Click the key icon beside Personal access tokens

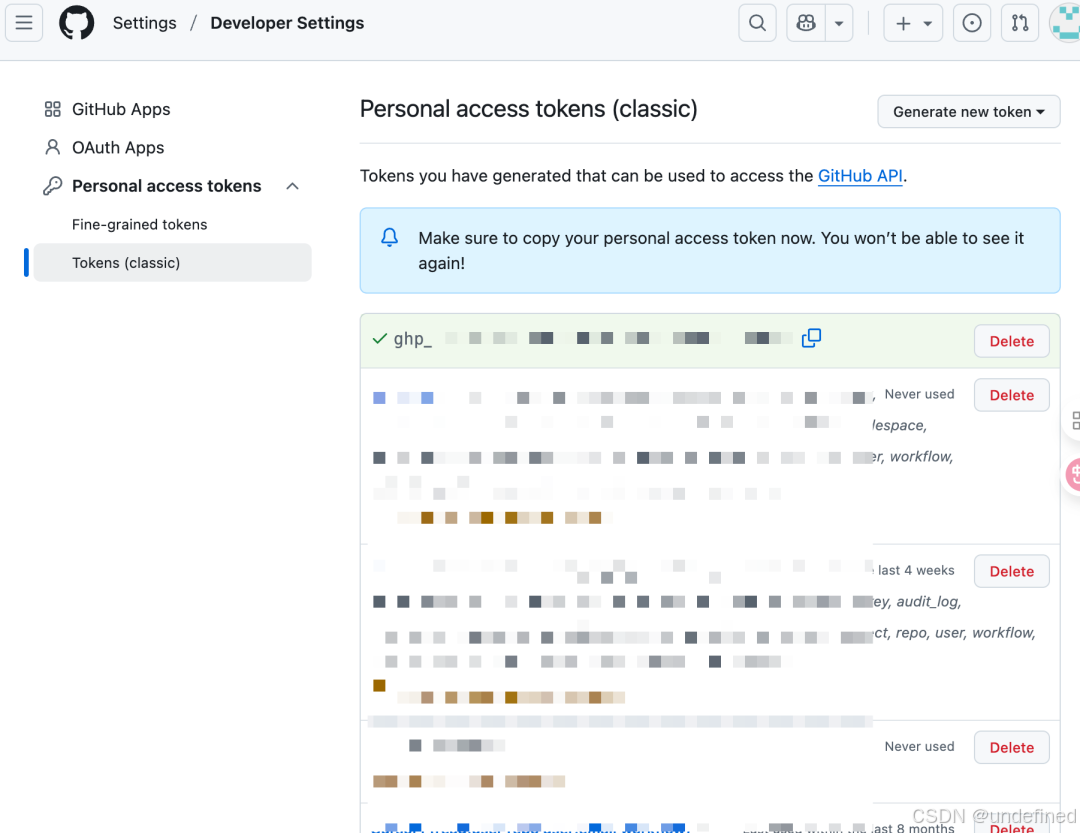52,186
